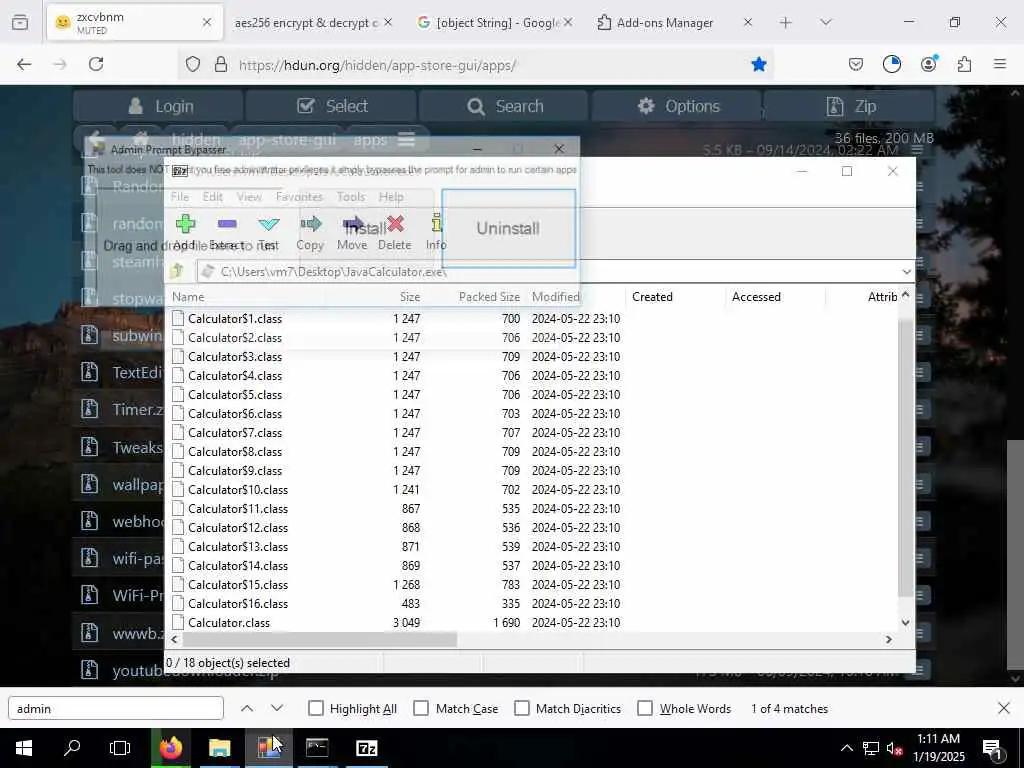The width and height of the screenshot is (1024, 768).
Task: Open notification center icon
Action: (x=993, y=748)
